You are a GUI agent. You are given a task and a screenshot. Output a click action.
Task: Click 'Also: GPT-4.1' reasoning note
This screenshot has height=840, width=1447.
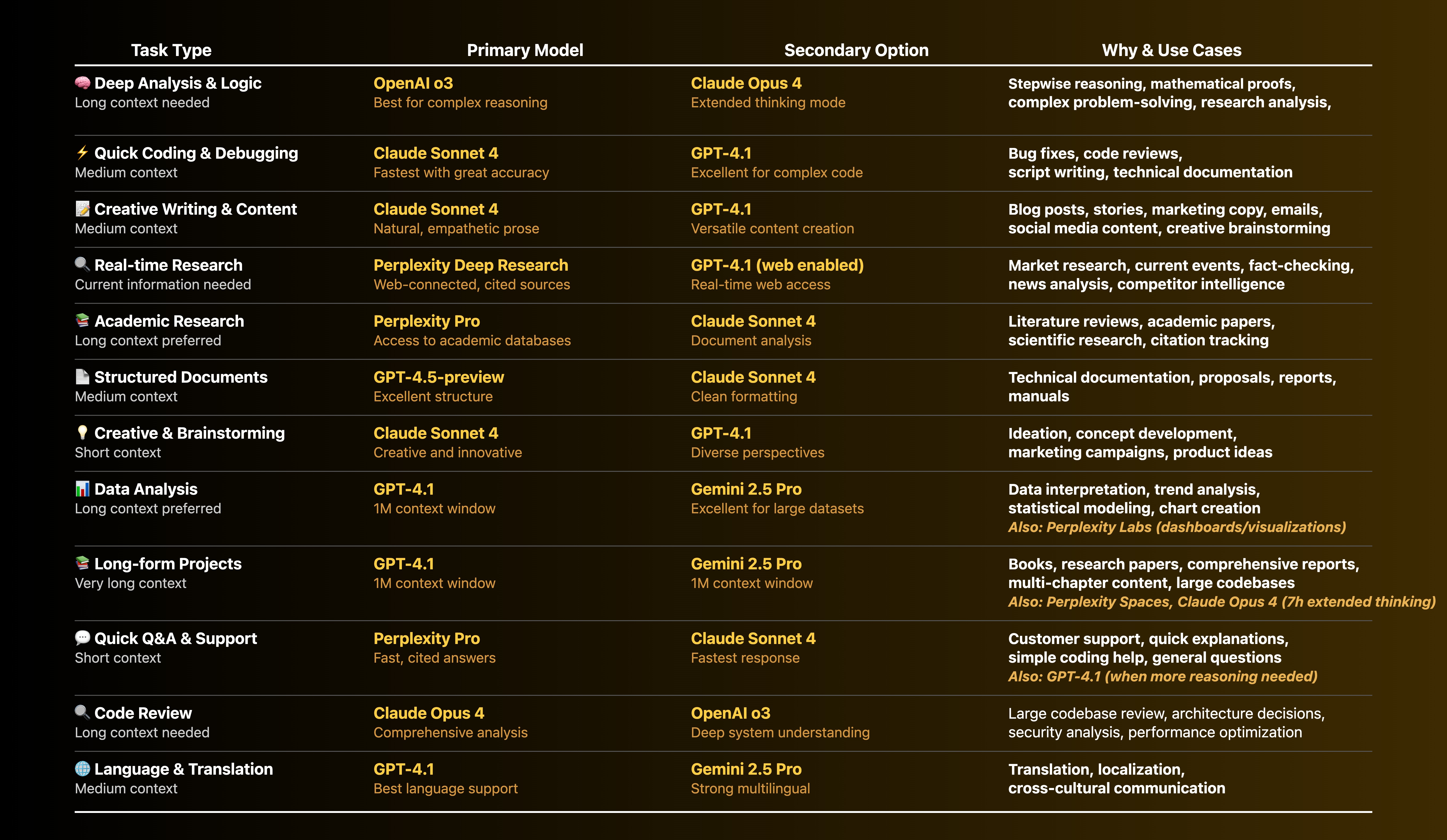(1162, 676)
